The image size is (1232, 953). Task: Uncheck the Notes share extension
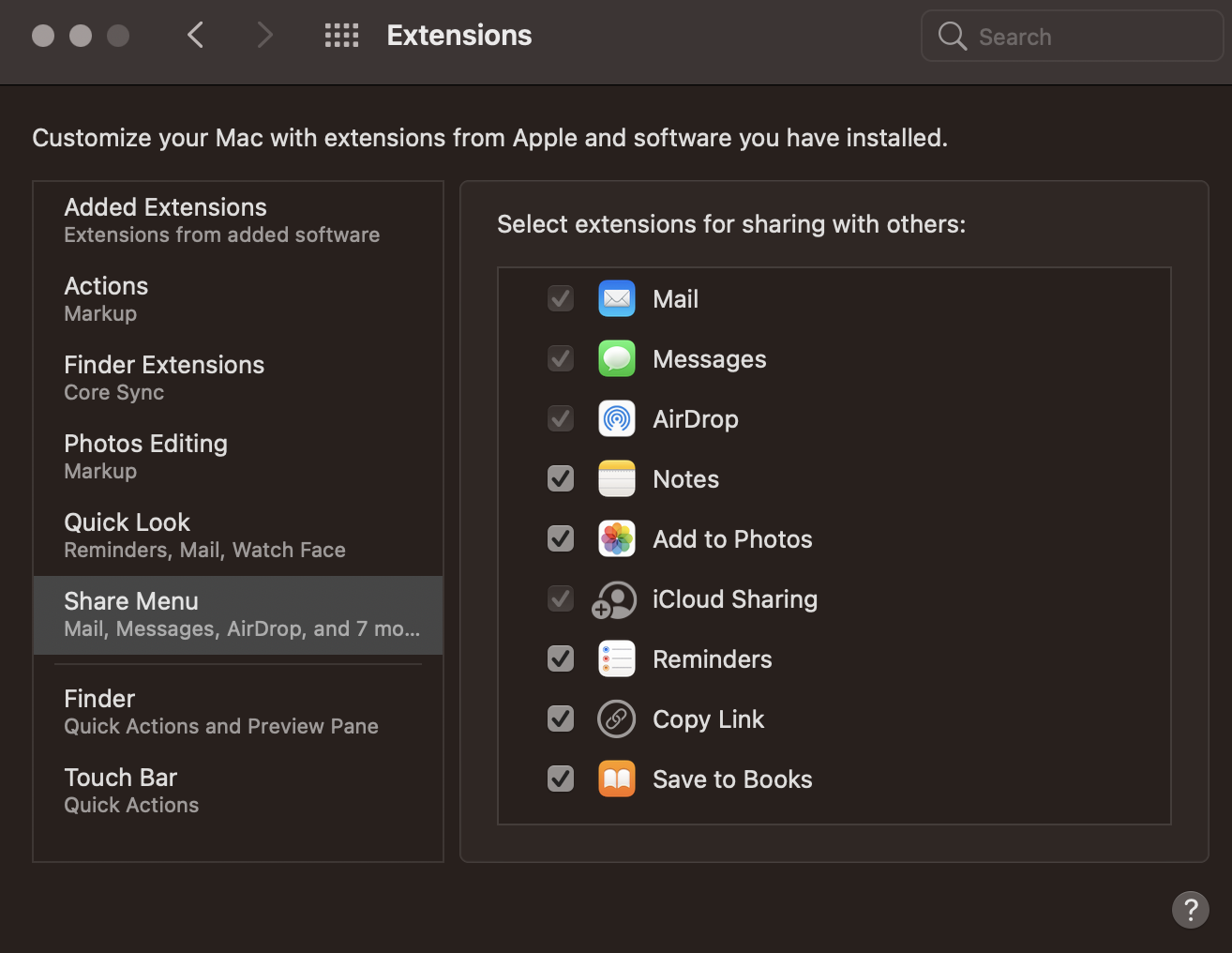pos(561,478)
